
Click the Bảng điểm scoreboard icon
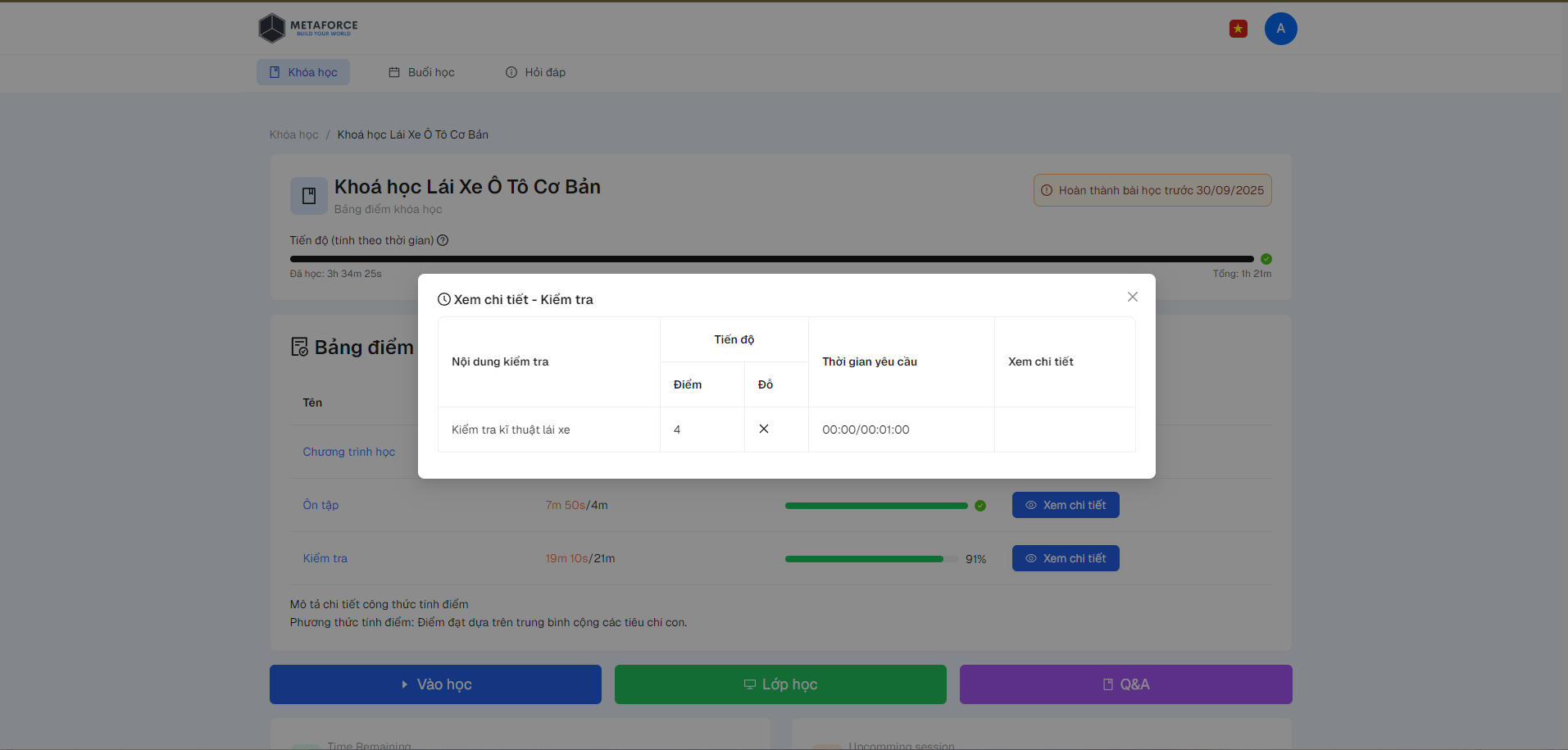pos(299,347)
